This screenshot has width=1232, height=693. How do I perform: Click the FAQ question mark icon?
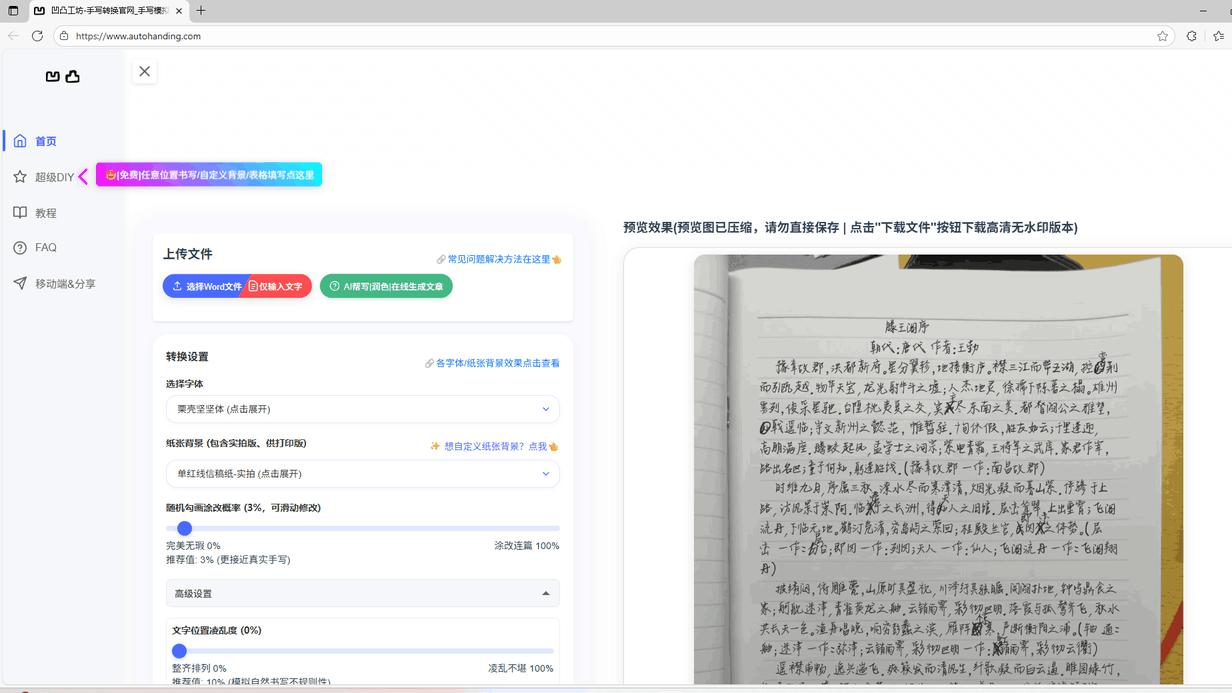tap(19, 247)
